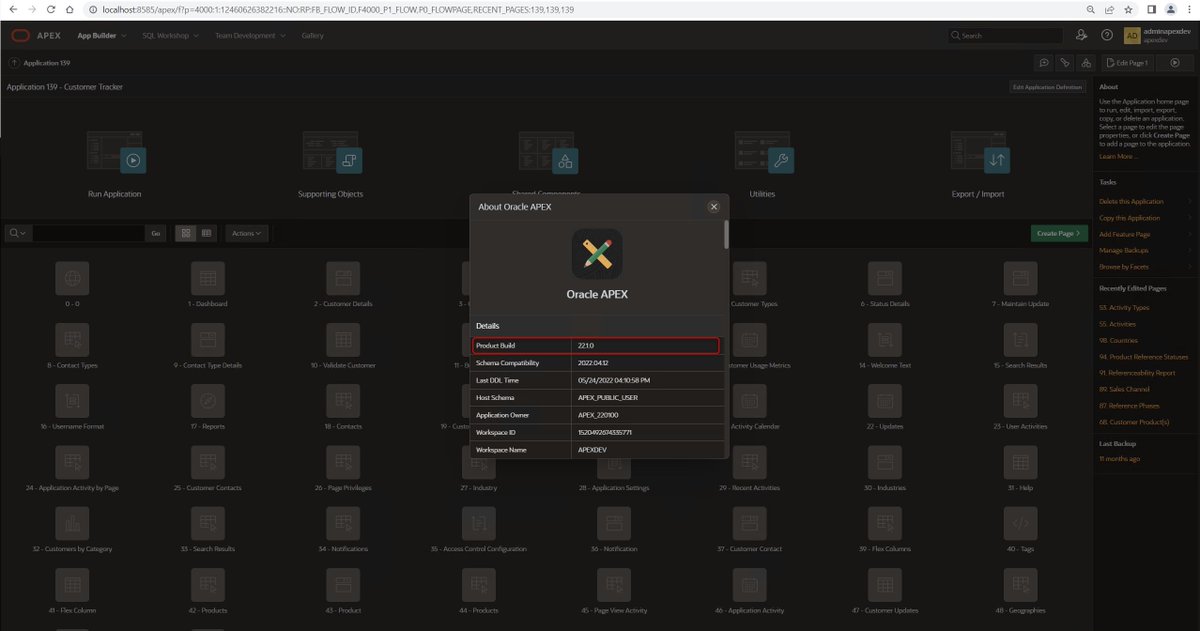Click the Add Feature Page link
Image resolution: width=1200 pixels, height=631 pixels.
point(1125,234)
